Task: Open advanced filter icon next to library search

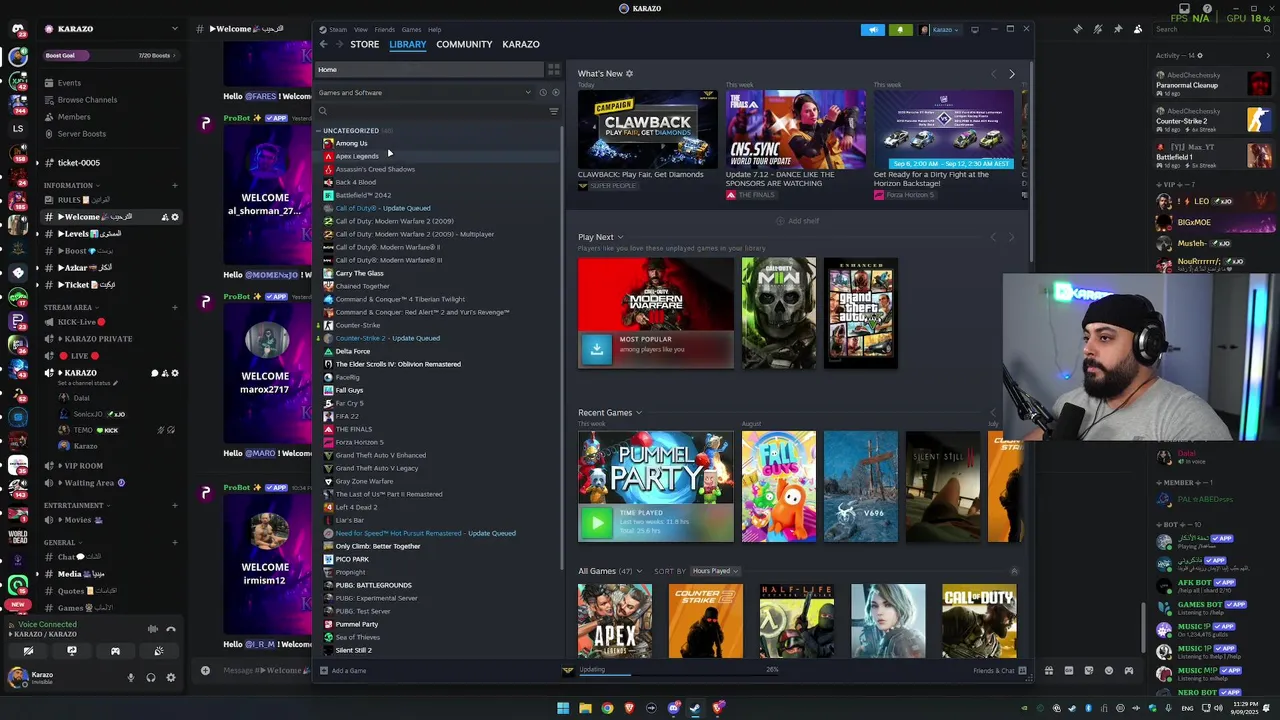Action: [553, 111]
